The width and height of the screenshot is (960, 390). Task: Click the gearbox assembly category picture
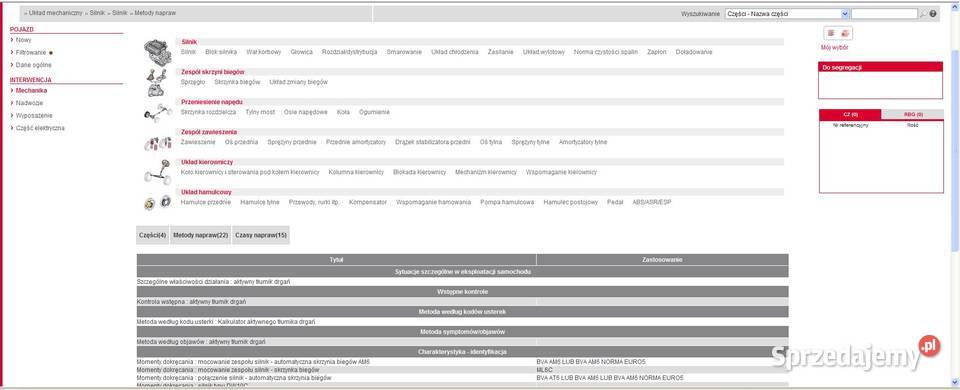[156, 83]
